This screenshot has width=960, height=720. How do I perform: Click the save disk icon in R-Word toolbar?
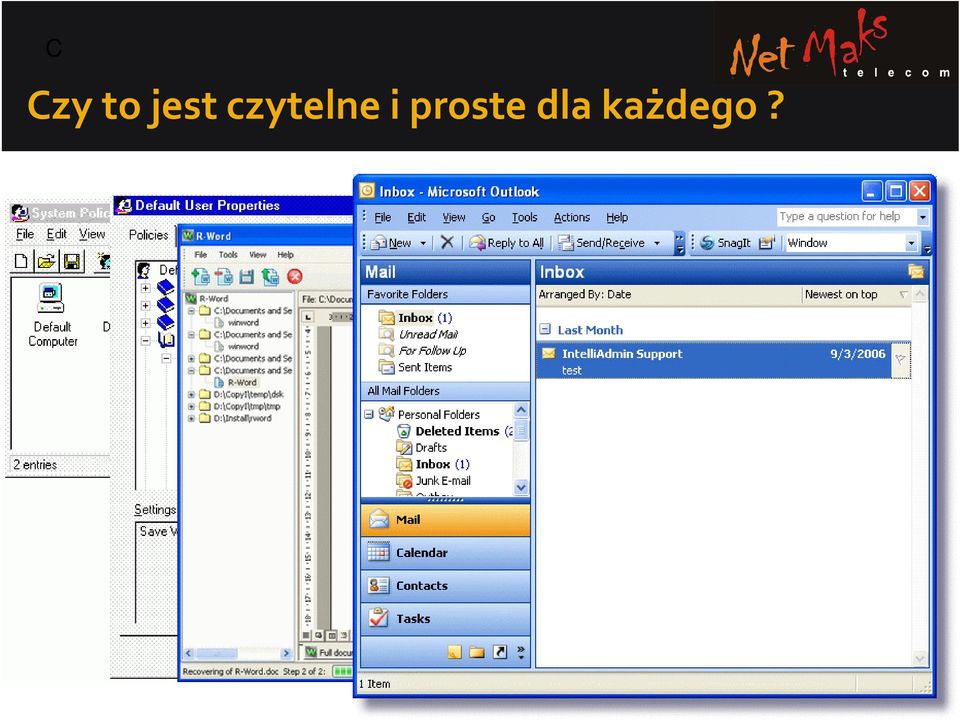pos(246,277)
